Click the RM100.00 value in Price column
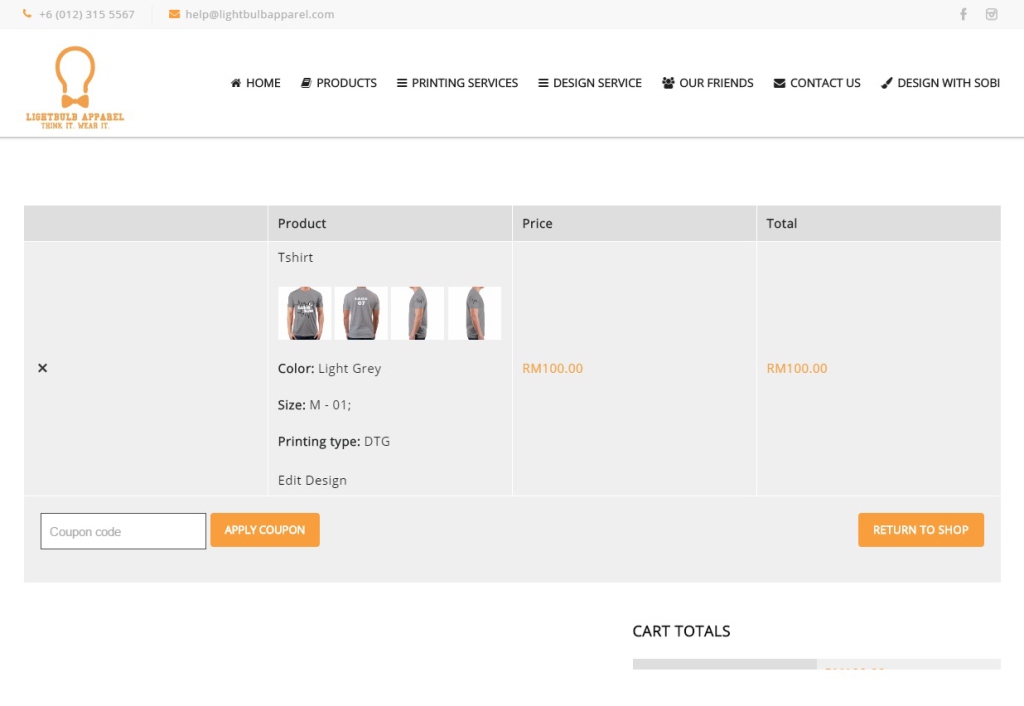 [552, 368]
